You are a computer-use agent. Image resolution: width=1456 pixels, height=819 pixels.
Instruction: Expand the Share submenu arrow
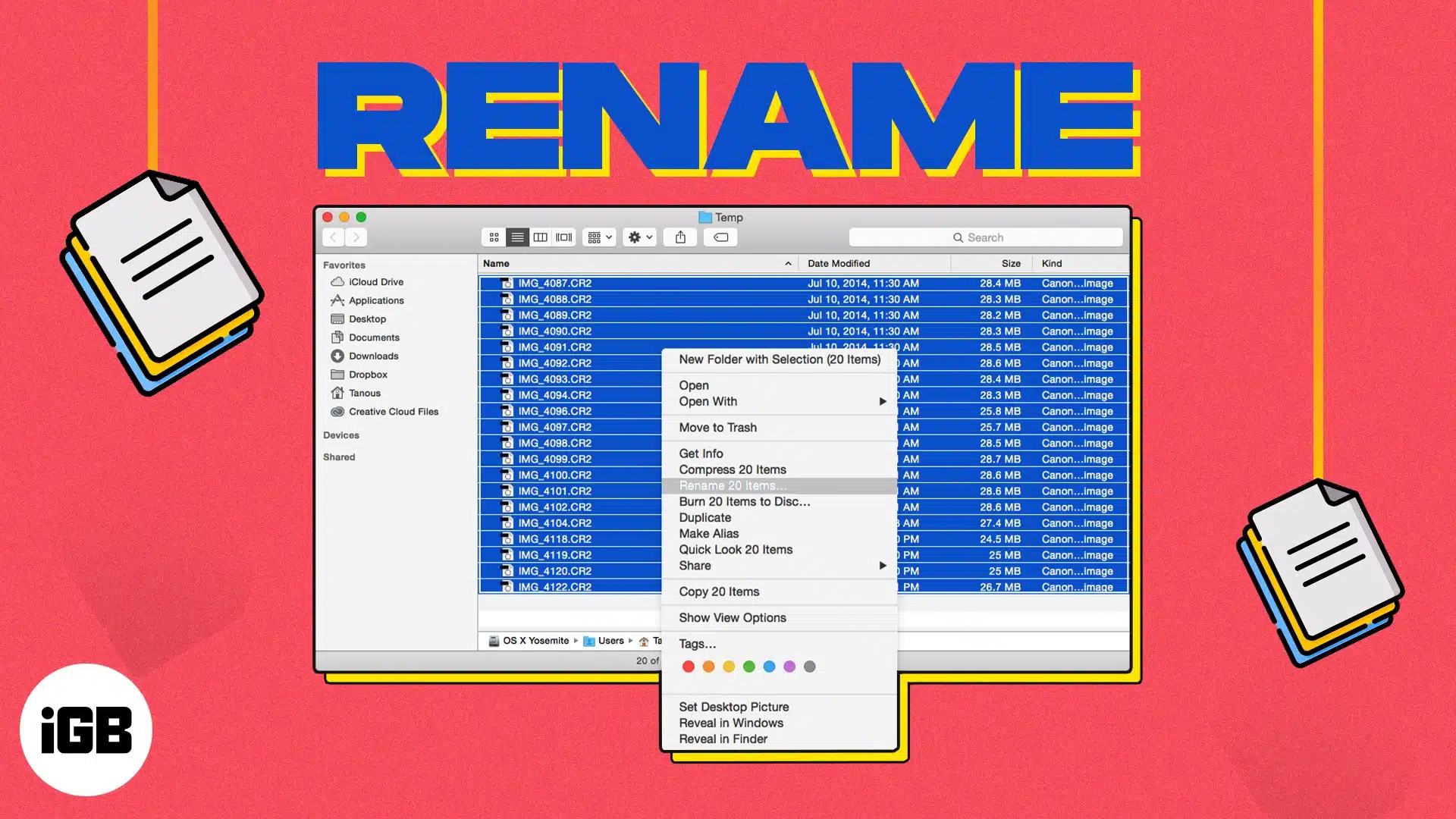coord(882,566)
